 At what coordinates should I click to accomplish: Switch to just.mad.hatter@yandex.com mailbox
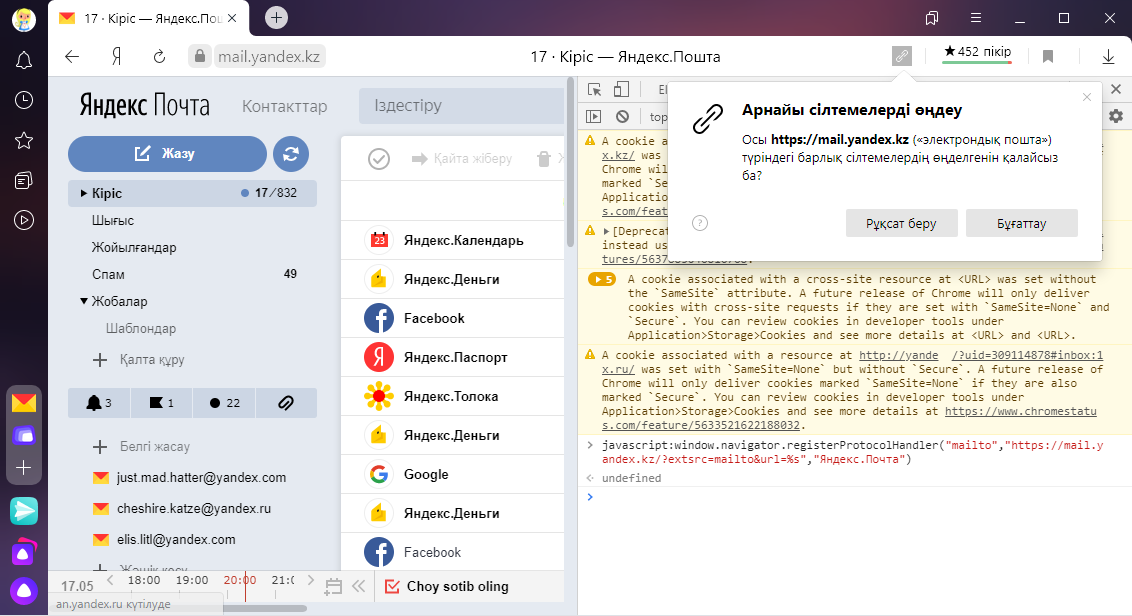[190, 477]
